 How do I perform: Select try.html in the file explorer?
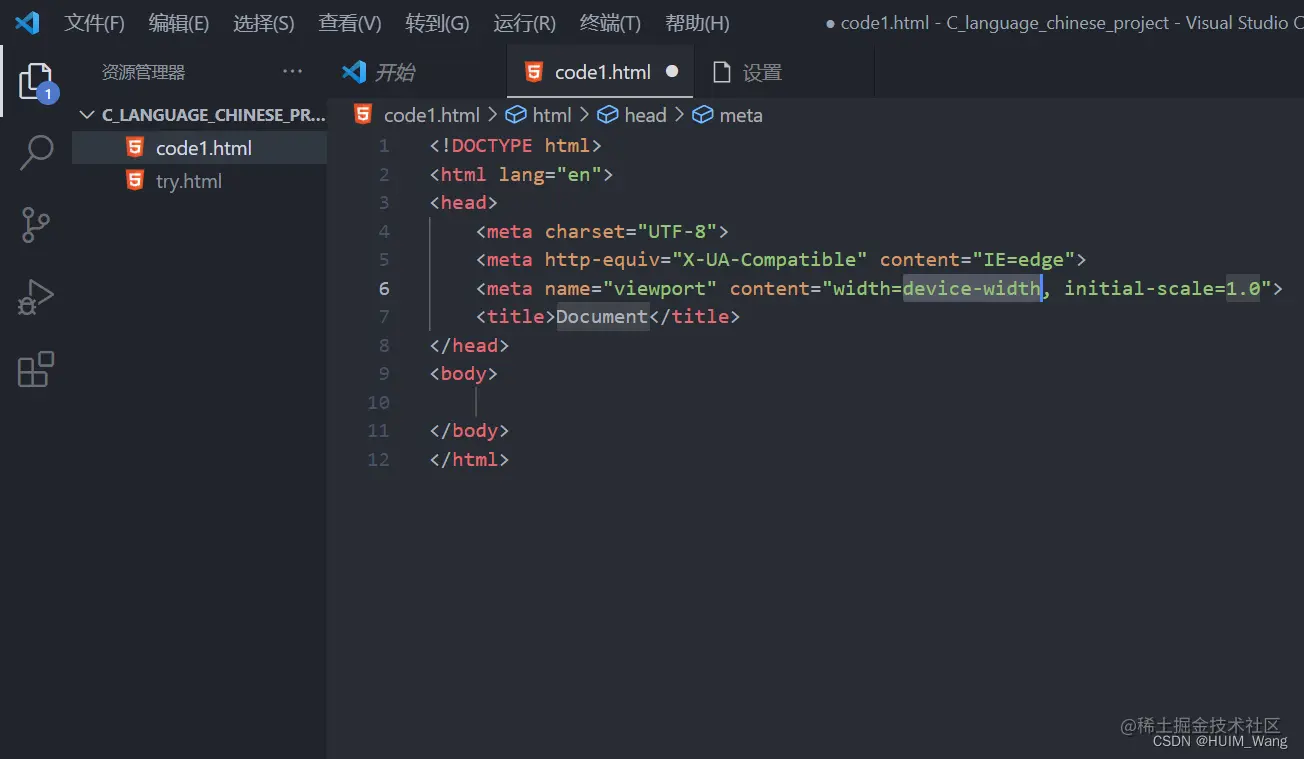199,181
